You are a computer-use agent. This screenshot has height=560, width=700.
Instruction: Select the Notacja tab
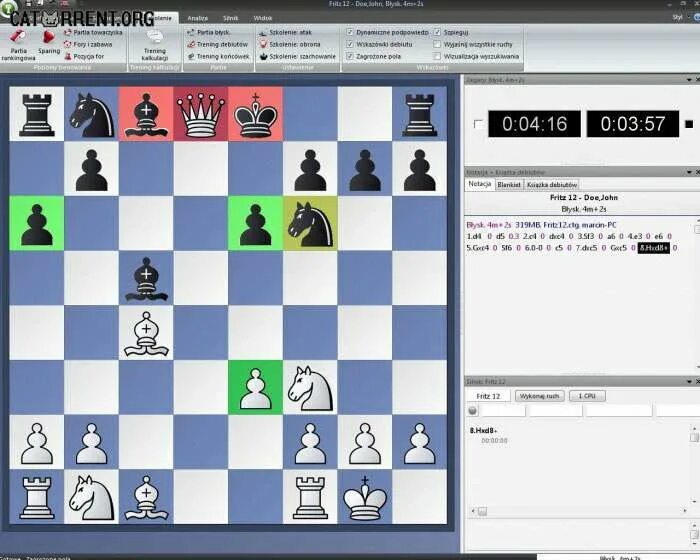click(x=480, y=184)
